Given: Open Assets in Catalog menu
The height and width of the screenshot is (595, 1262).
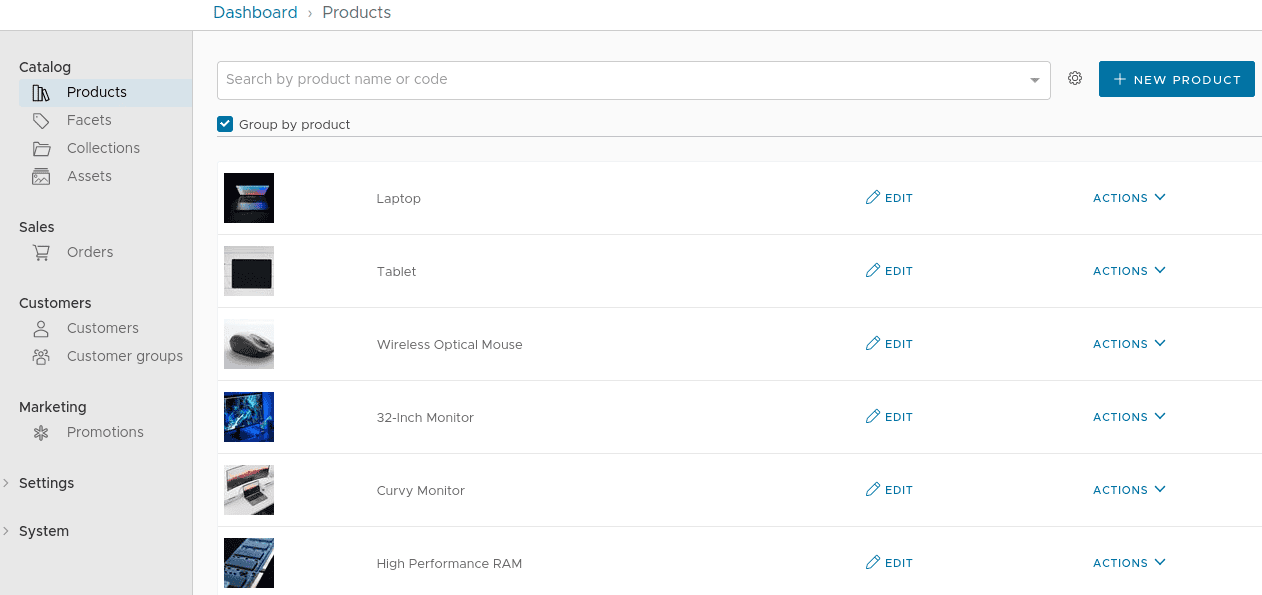Looking at the screenshot, I should [x=89, y=176].
